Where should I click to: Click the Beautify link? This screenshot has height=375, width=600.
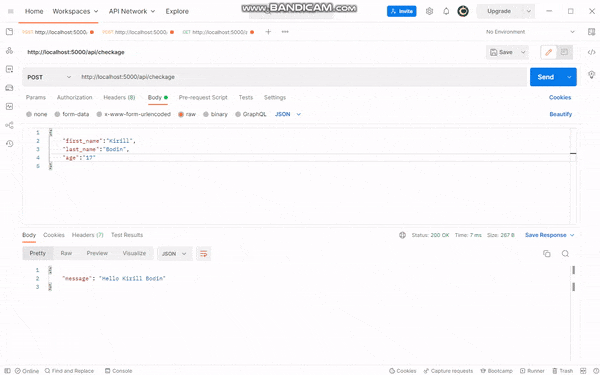click(561, 114)
